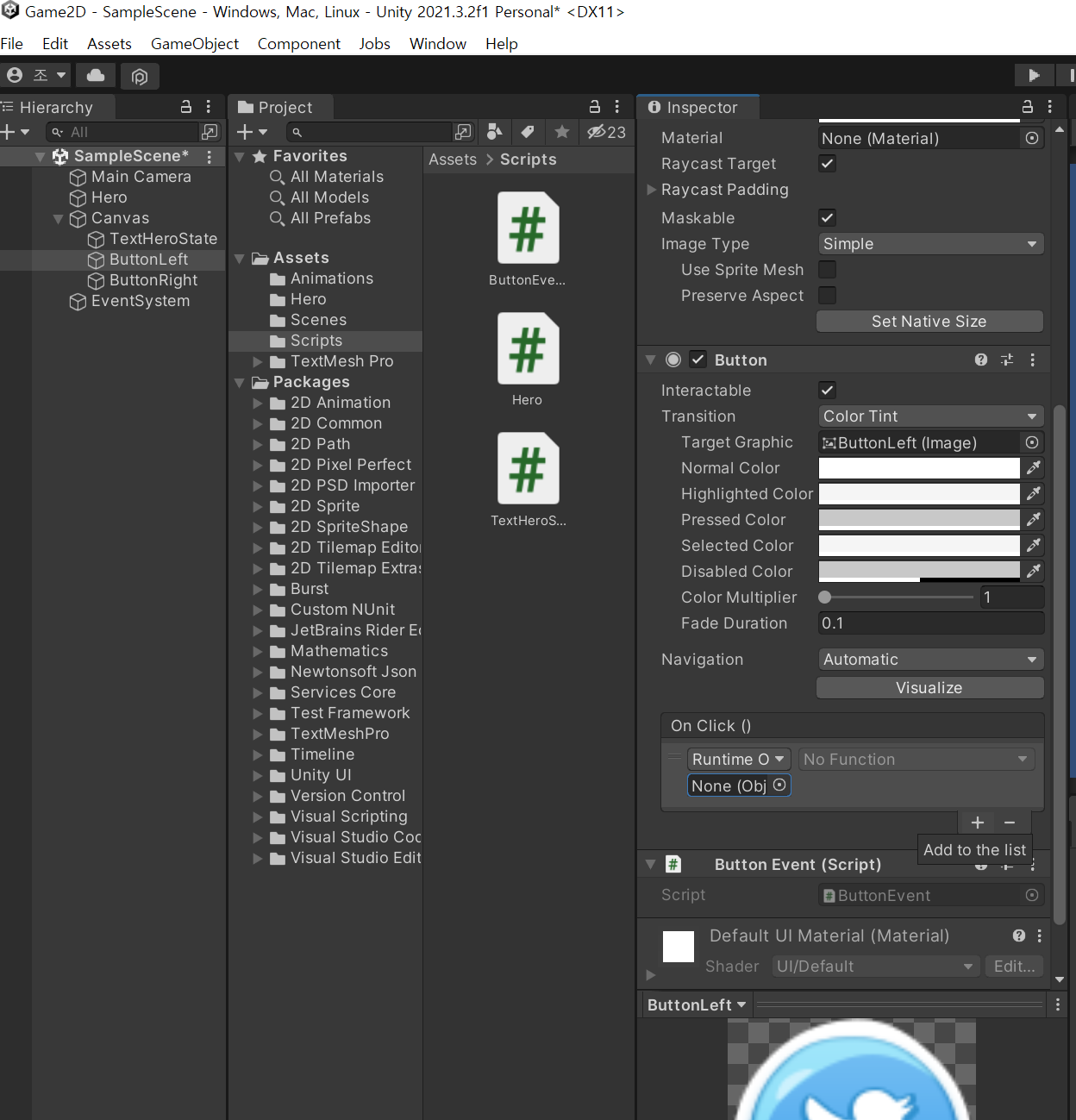Click Color Multiplier slider handle
The image size is (1076, 1120).
point(825,597)
